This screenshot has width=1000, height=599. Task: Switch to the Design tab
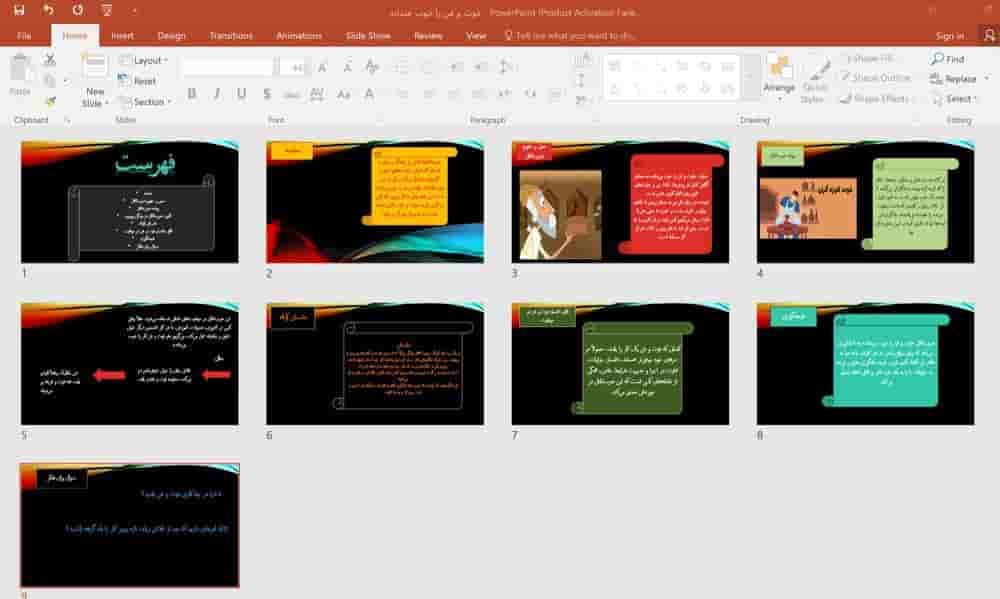click(x=172, y=36)
